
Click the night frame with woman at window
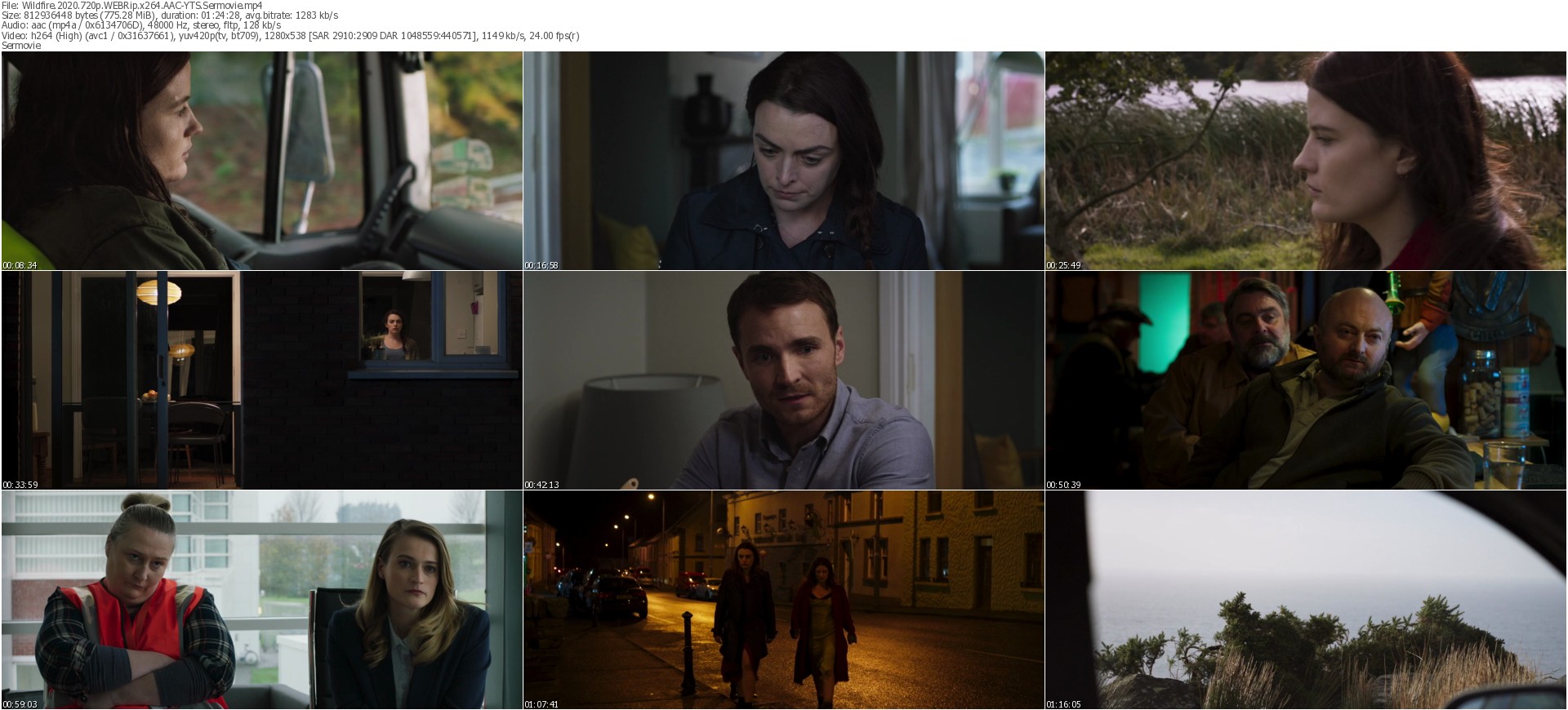coord(261,380)
